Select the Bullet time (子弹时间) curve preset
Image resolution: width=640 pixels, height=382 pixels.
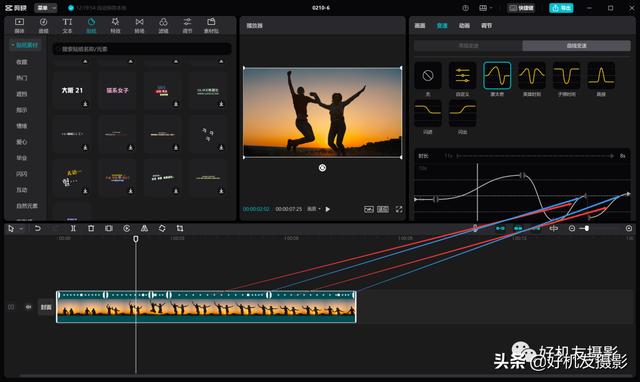[567, 76]
